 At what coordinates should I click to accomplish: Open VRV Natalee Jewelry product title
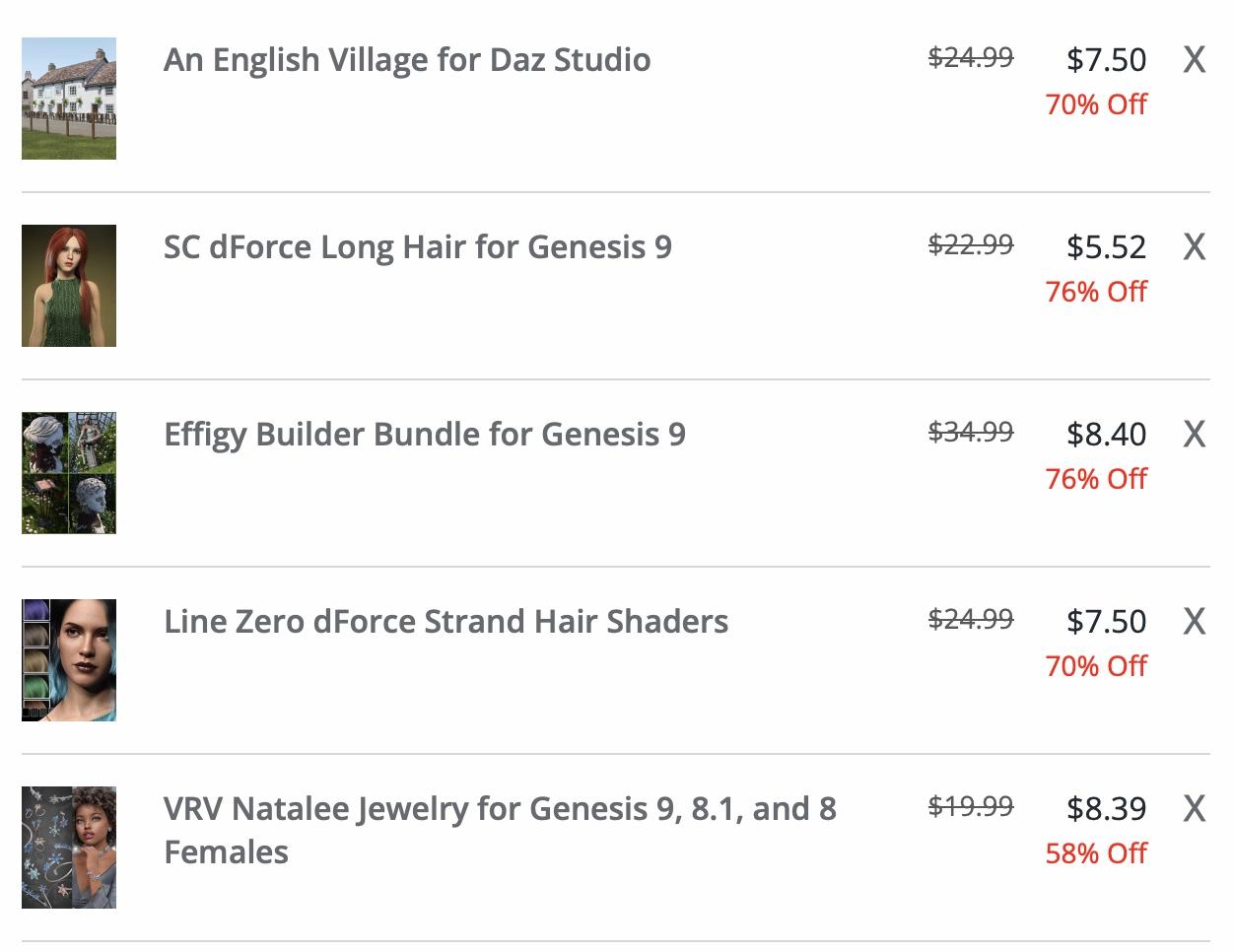coord(499,809)
